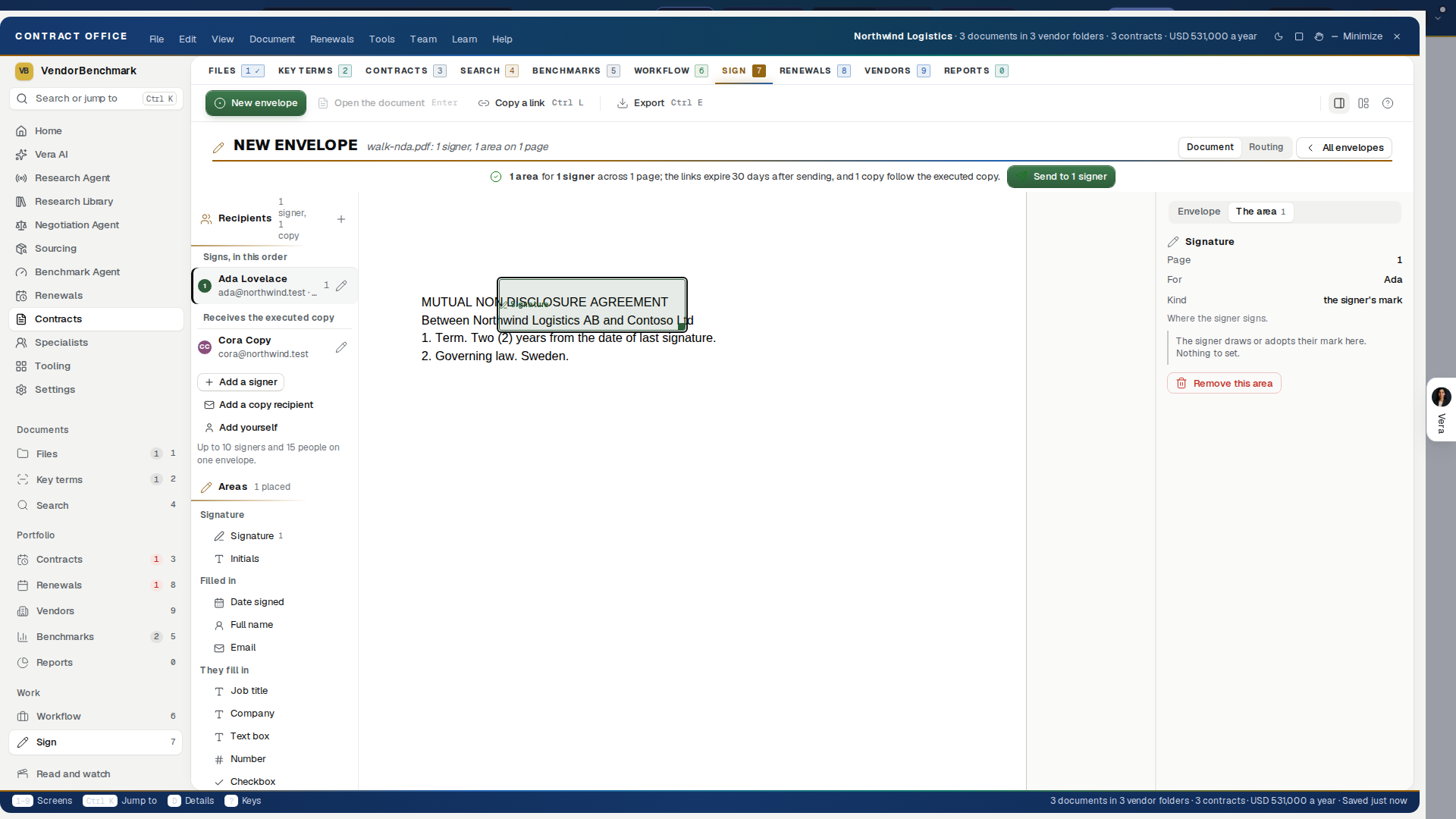
Task: Open the Renewals menu
Action: [x=331, y=39]
